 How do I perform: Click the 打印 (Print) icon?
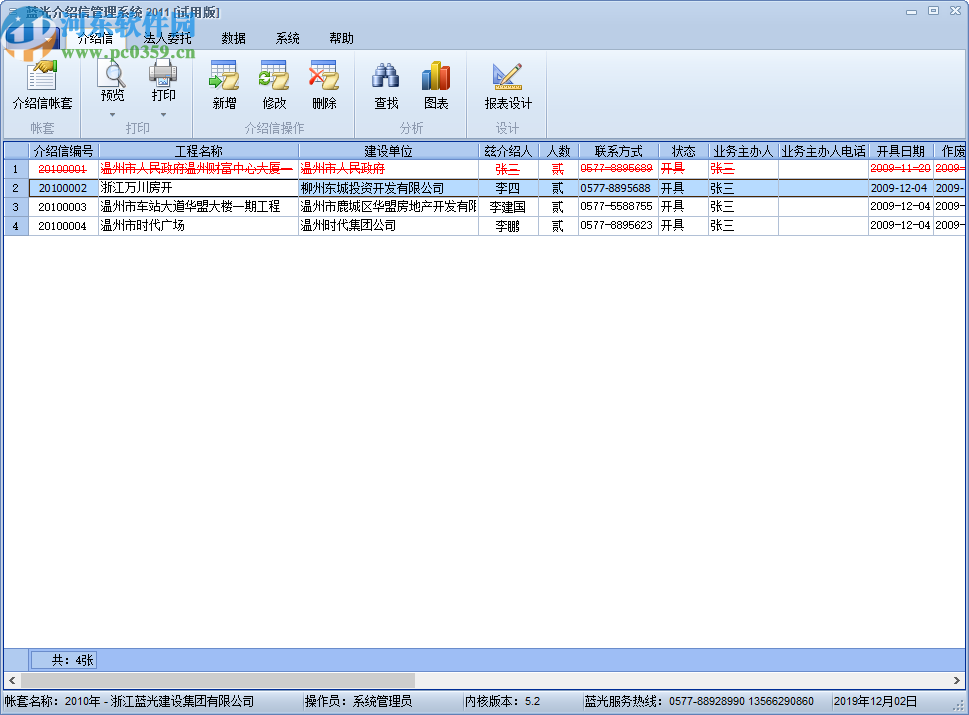point(163,80)
